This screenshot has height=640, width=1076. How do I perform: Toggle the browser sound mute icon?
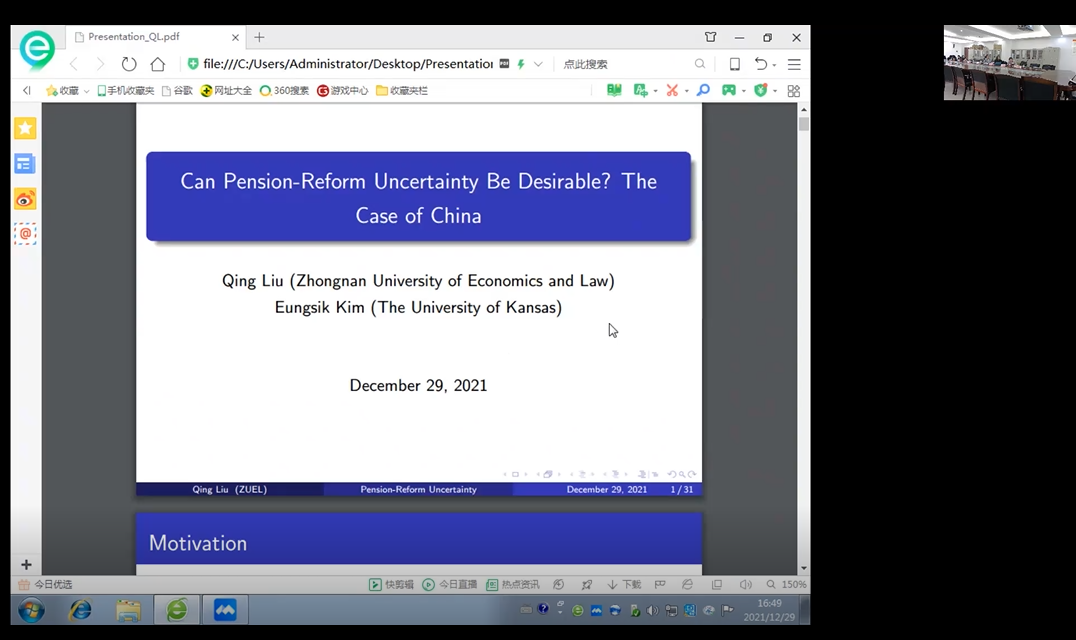[x=745, y=584]
